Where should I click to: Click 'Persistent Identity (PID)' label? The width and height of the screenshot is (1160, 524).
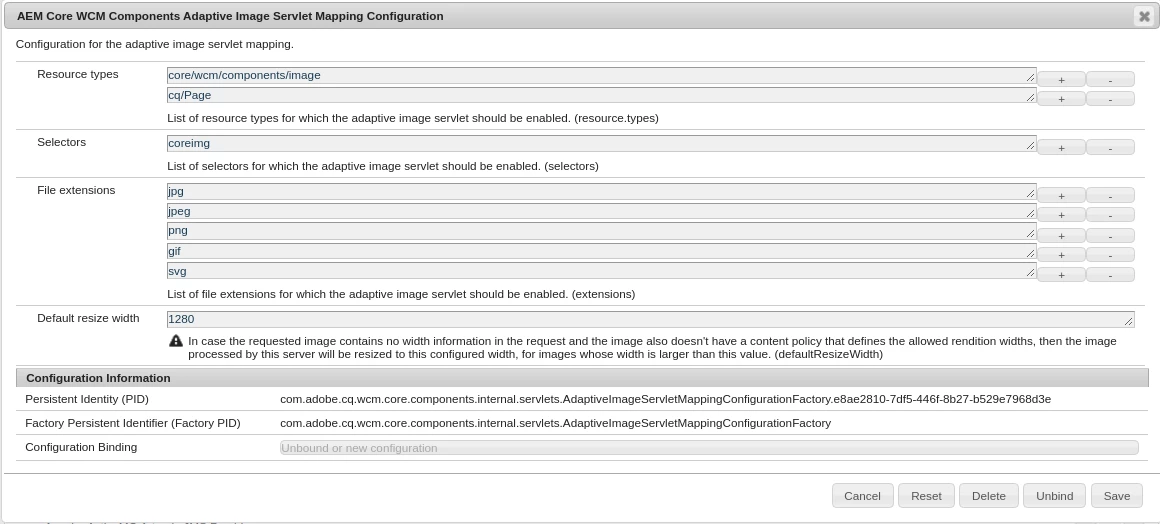coord(87,400)
